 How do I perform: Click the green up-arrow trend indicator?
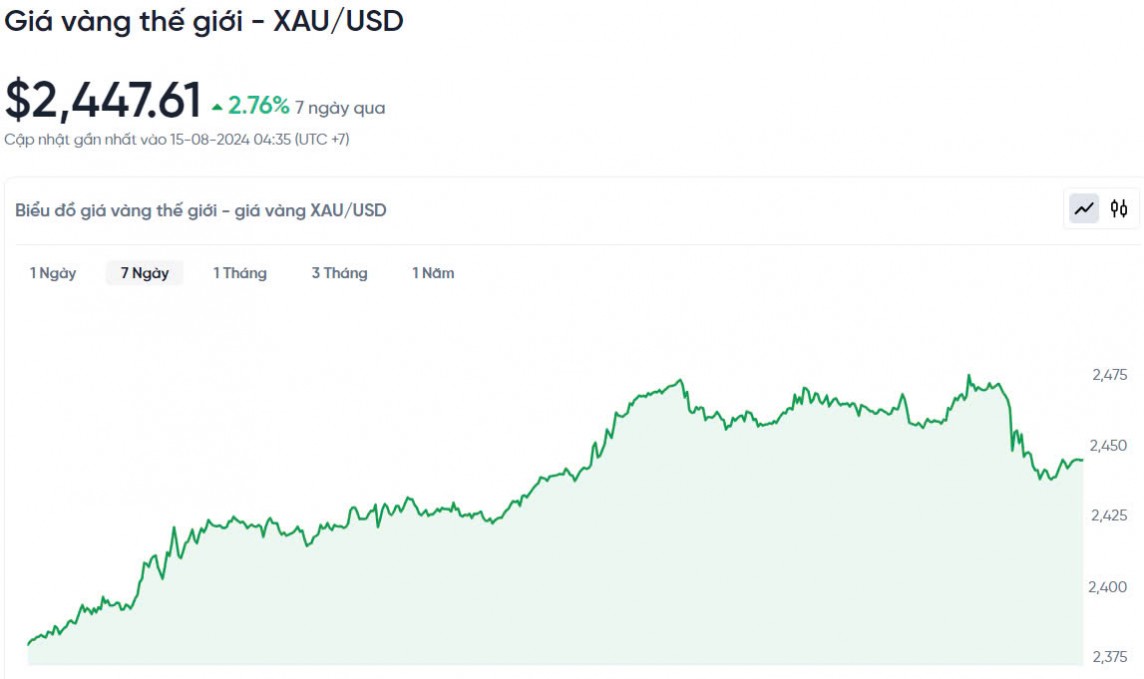point(218,107)
